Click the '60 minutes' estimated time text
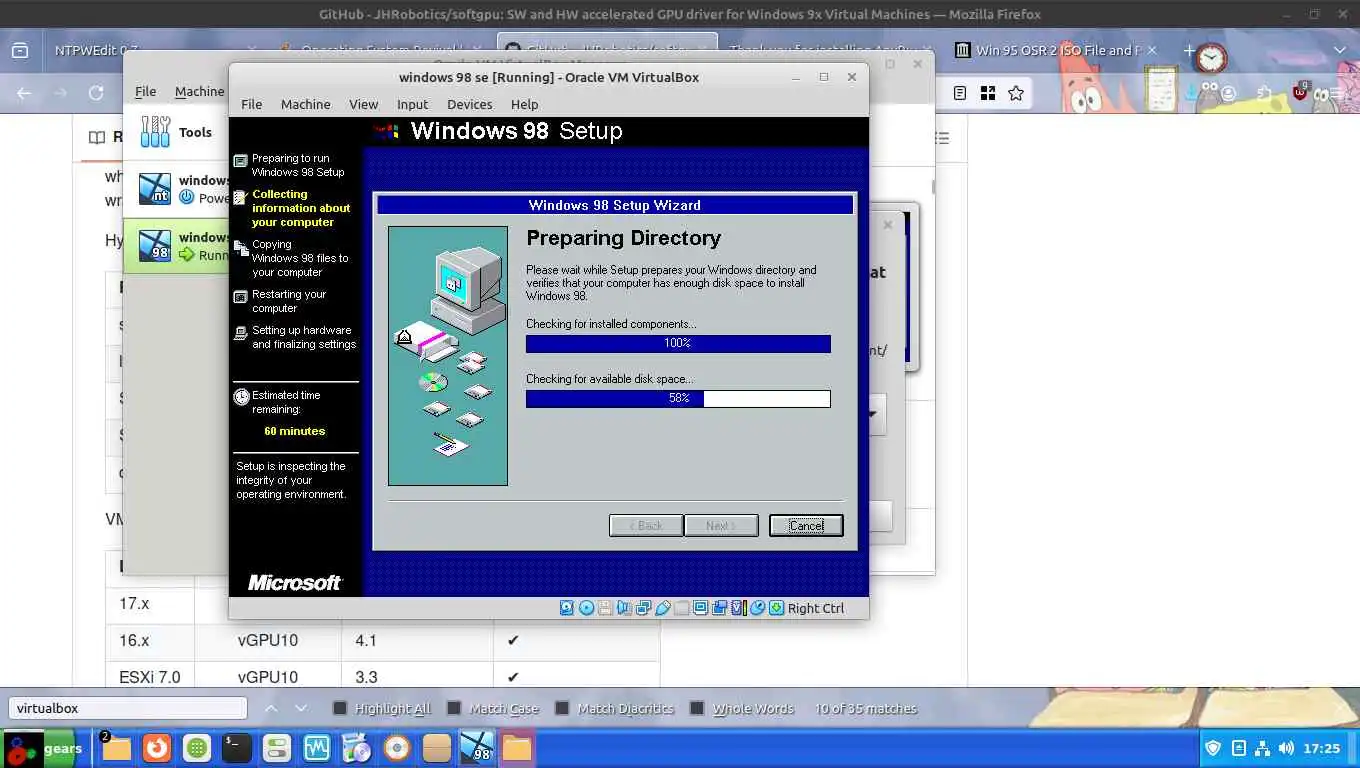 click(x=295, y=431)
